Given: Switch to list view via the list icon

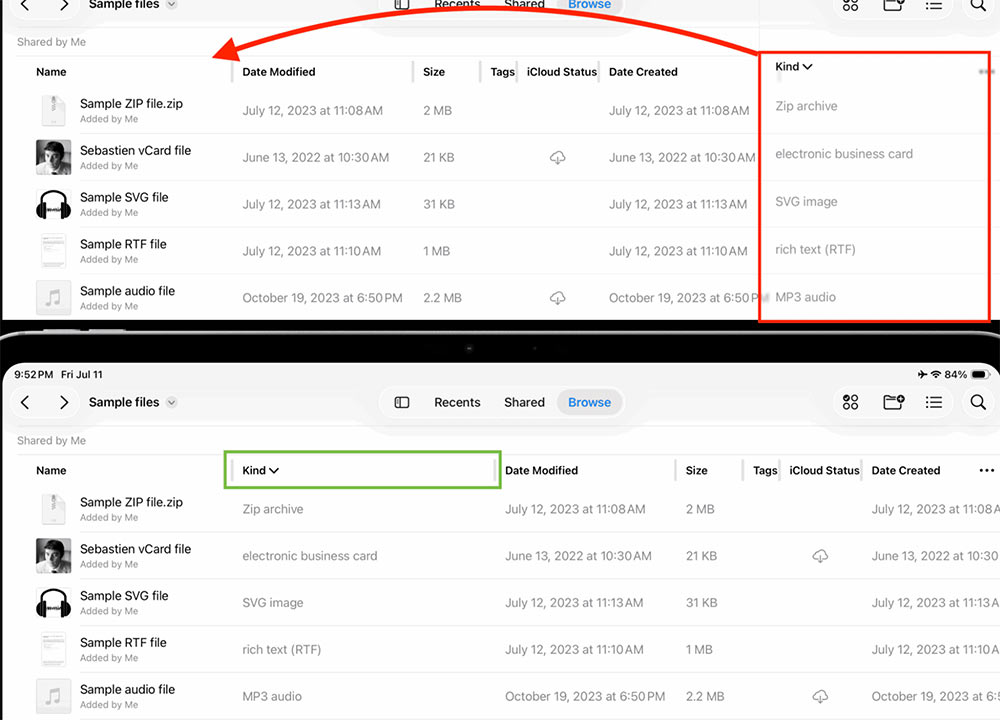Looking at the screenshot, I should 935,402.
